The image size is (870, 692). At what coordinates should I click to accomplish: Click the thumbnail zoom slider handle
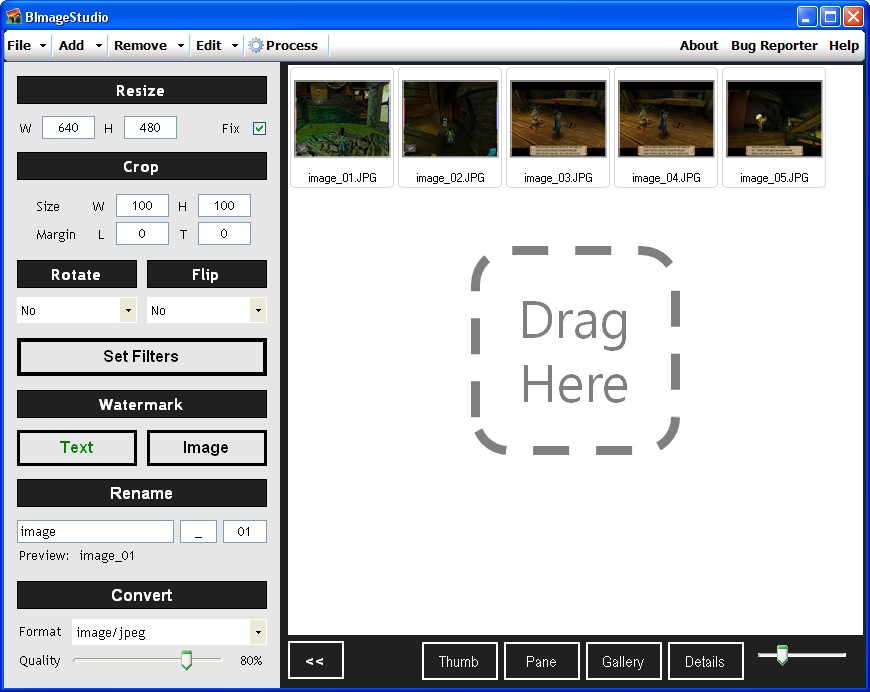point(782,655)
